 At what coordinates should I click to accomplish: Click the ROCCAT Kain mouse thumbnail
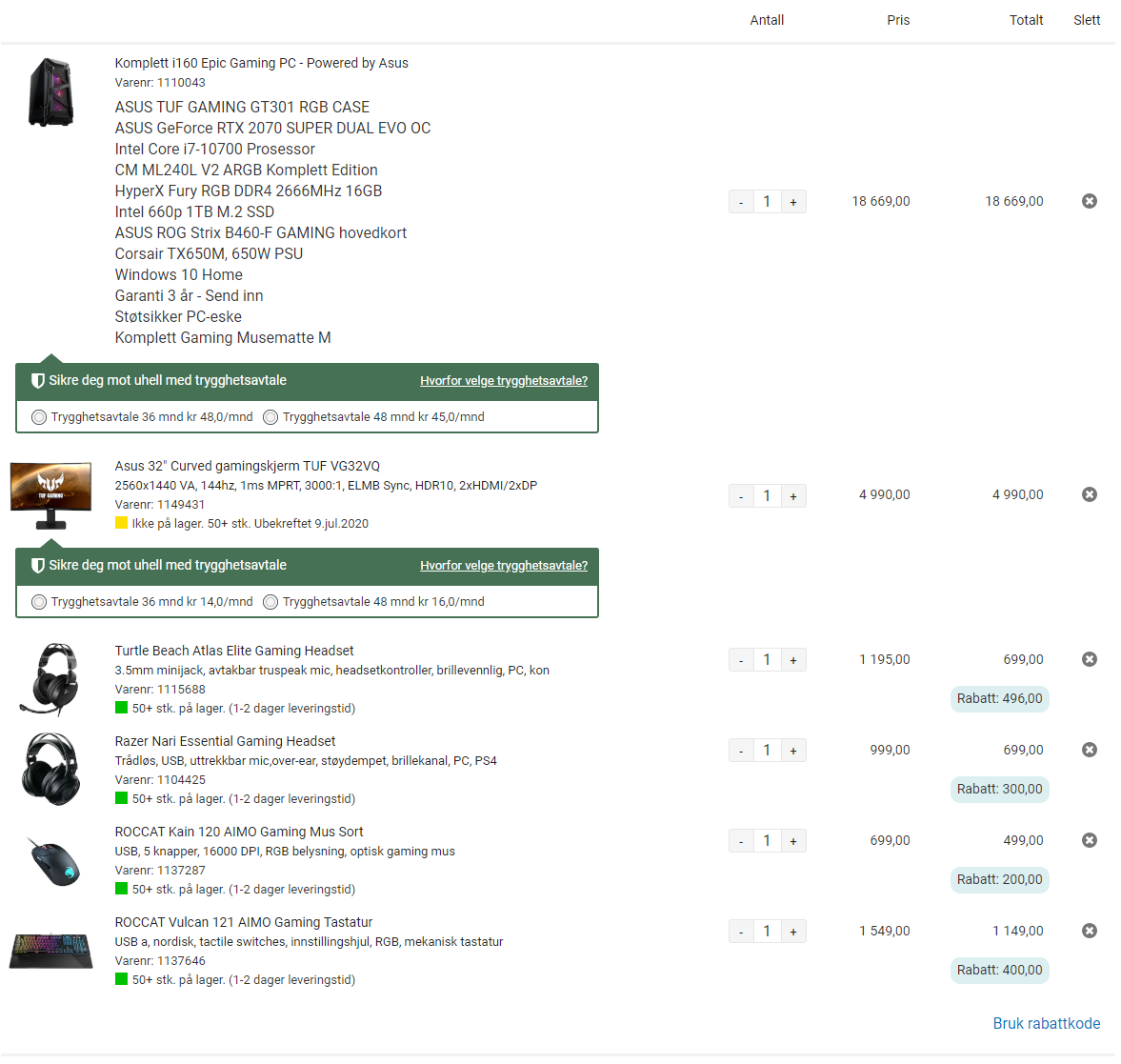tap(54, 862)
